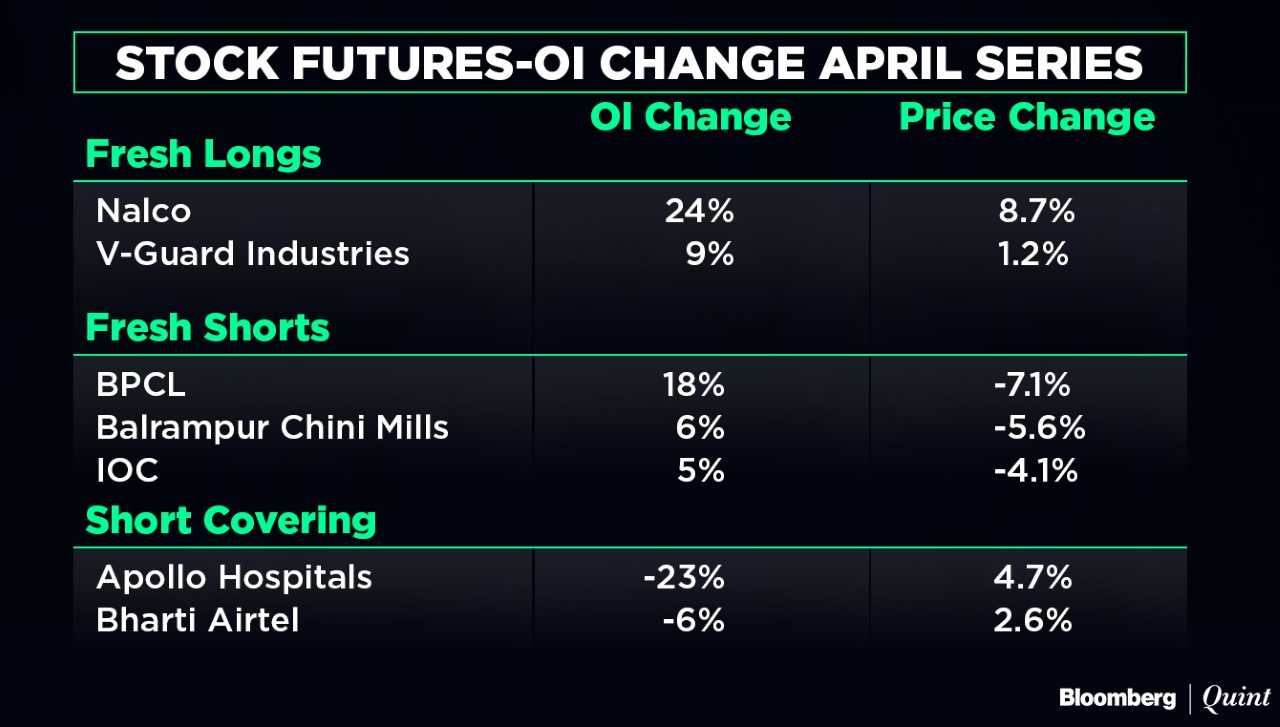
Task: Click the Fresh Longs section heading
Action: click(203, 155)
